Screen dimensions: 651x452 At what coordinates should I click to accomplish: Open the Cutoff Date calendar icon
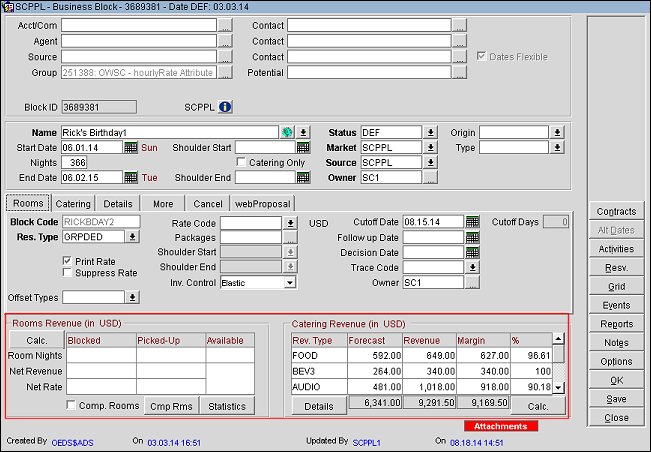pos(473,222)
